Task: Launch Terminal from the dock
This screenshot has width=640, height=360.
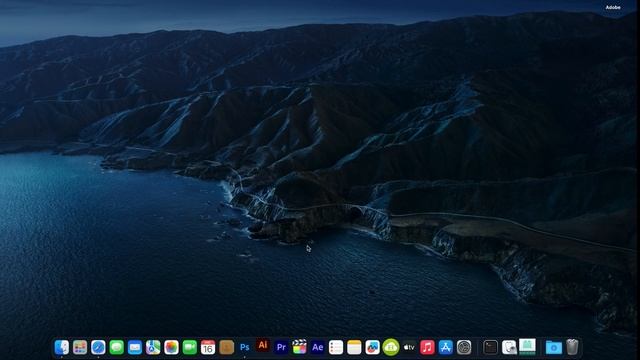Action: coord(491,347)
